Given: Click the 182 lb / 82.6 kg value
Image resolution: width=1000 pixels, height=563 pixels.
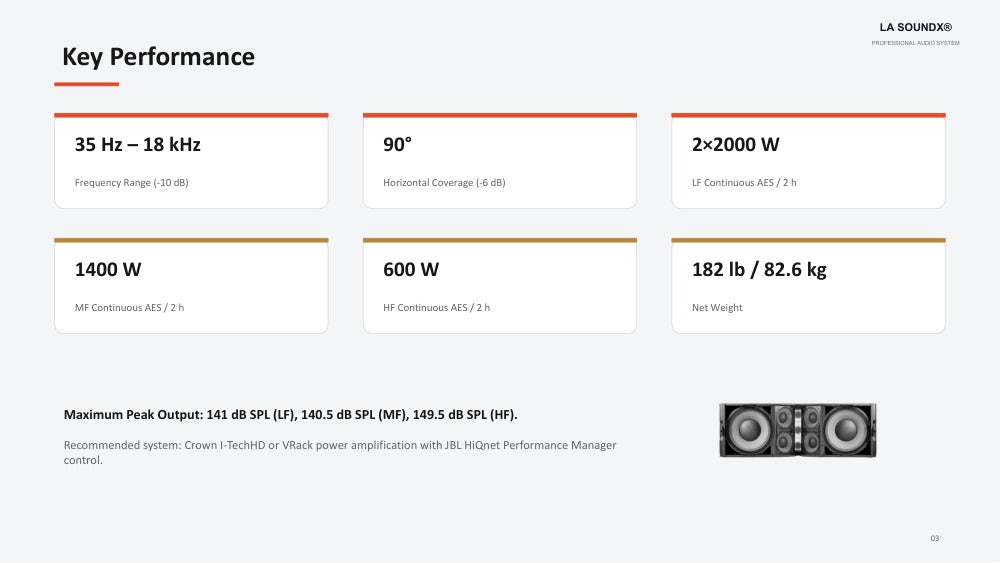Looking at the screenshot, I should [x=759, y=270].
